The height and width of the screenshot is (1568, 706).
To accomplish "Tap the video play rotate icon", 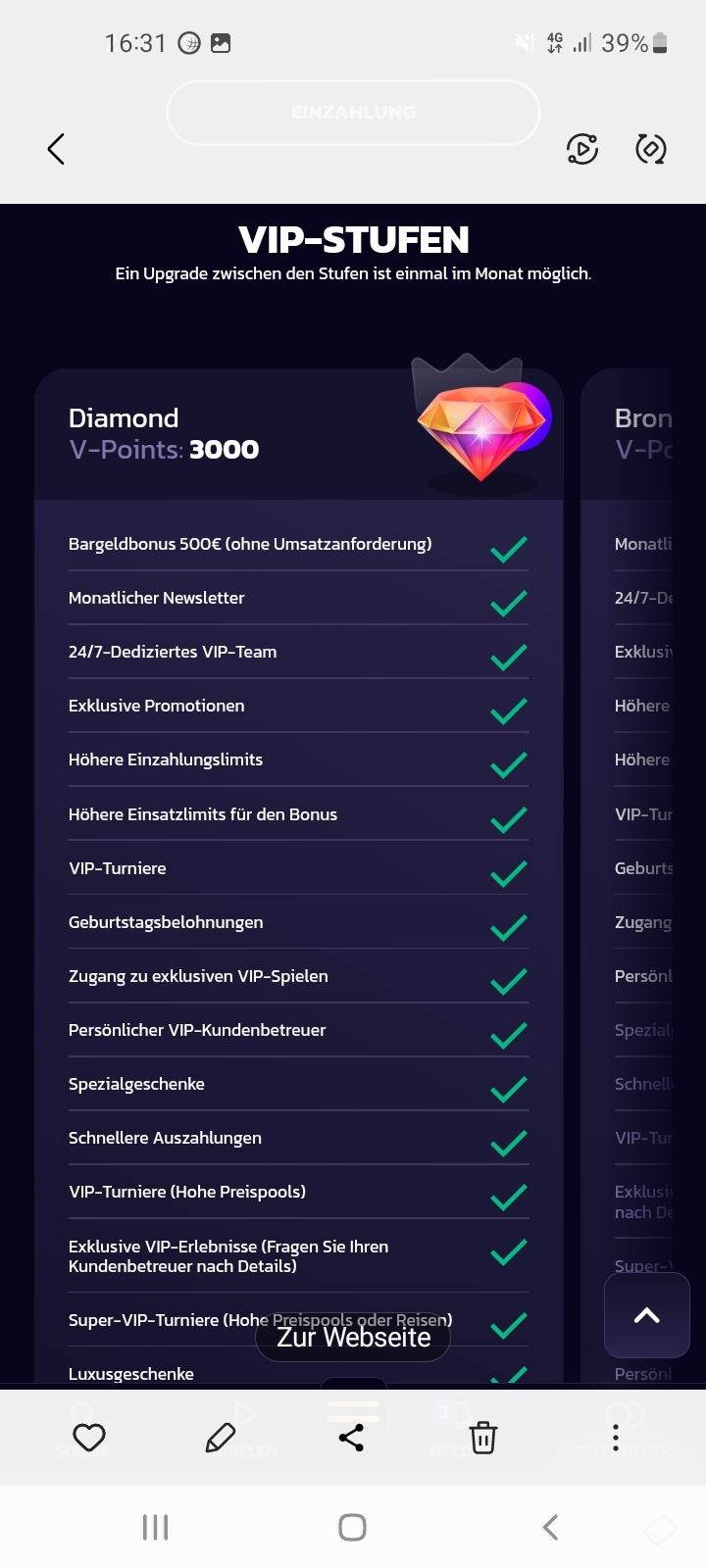I will (x=582, y=149).
